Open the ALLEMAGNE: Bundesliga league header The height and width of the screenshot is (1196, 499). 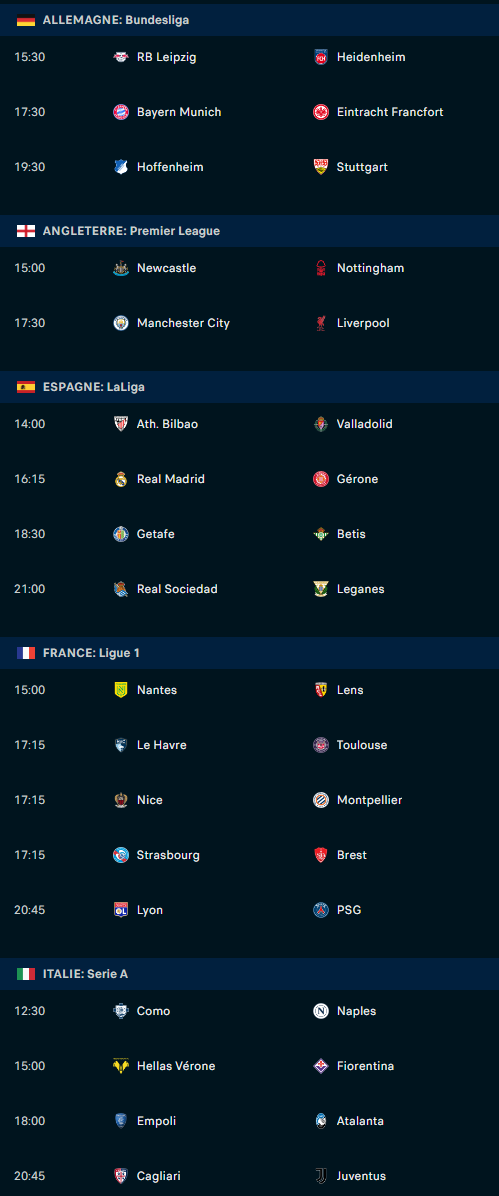click(x=250, y=20)
